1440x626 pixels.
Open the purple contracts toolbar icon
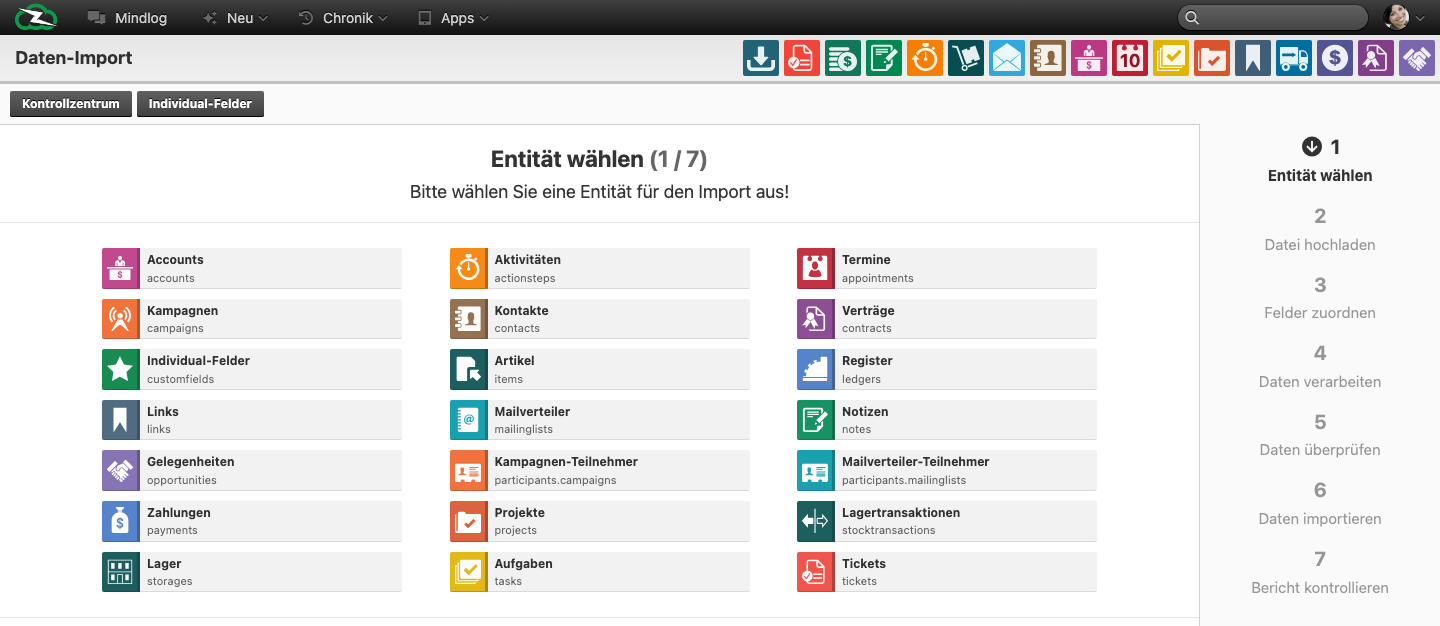click(1376, 58)
